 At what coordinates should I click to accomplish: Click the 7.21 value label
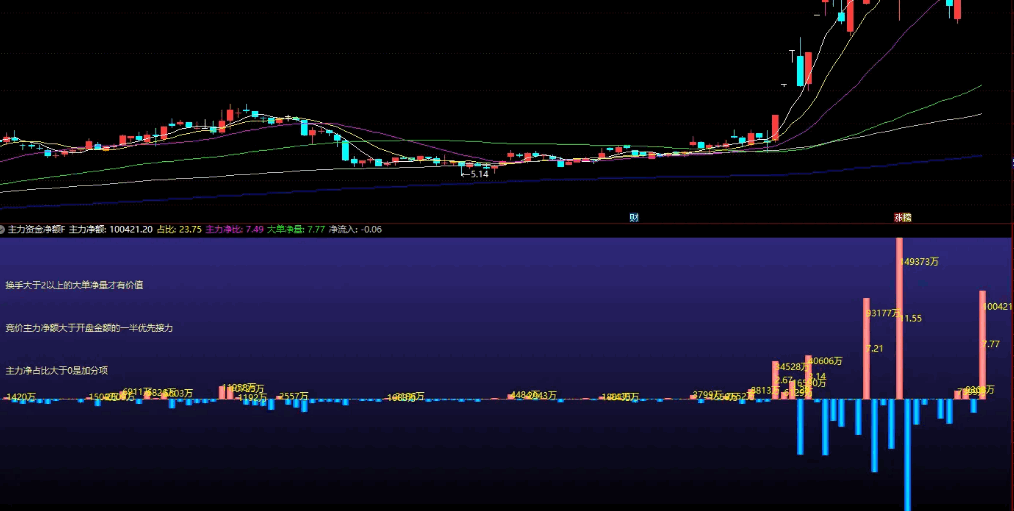pos(874,349)
